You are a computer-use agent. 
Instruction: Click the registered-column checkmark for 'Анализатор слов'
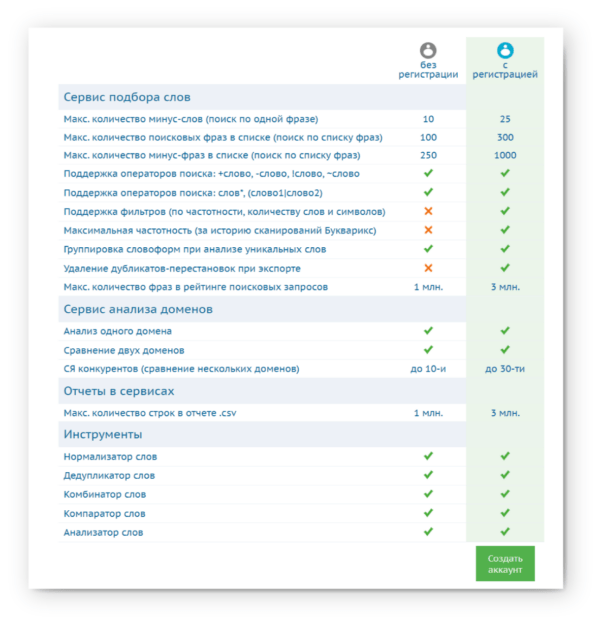coord(505,532)
